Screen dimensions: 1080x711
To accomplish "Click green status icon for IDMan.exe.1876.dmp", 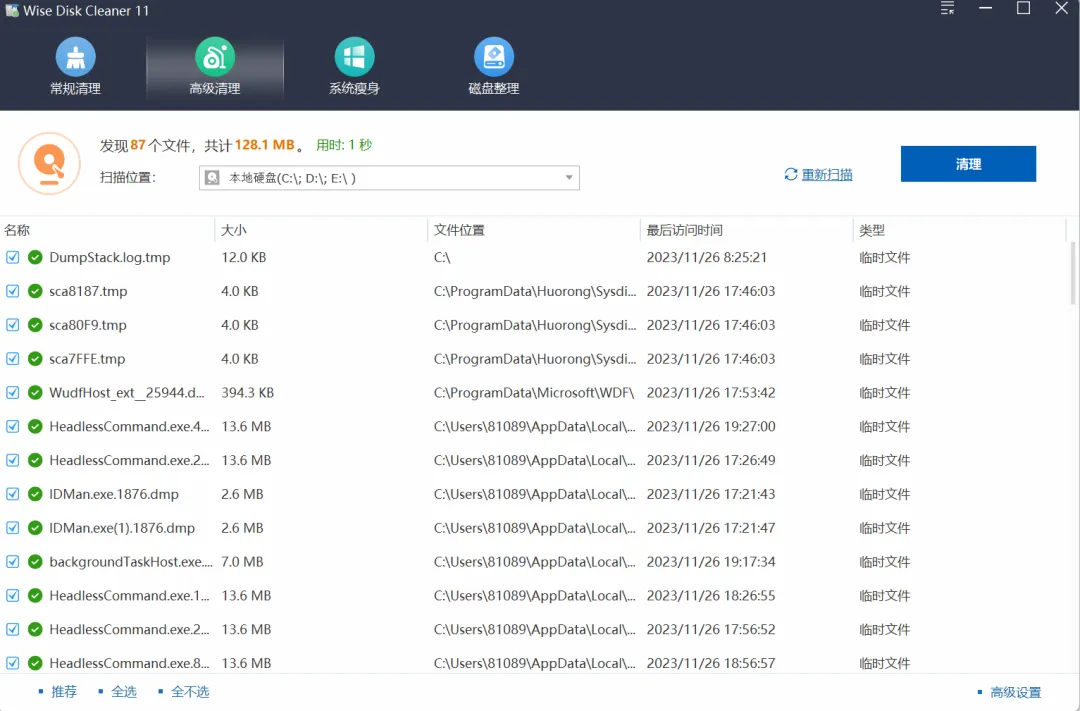I will (x=35, y=494).
